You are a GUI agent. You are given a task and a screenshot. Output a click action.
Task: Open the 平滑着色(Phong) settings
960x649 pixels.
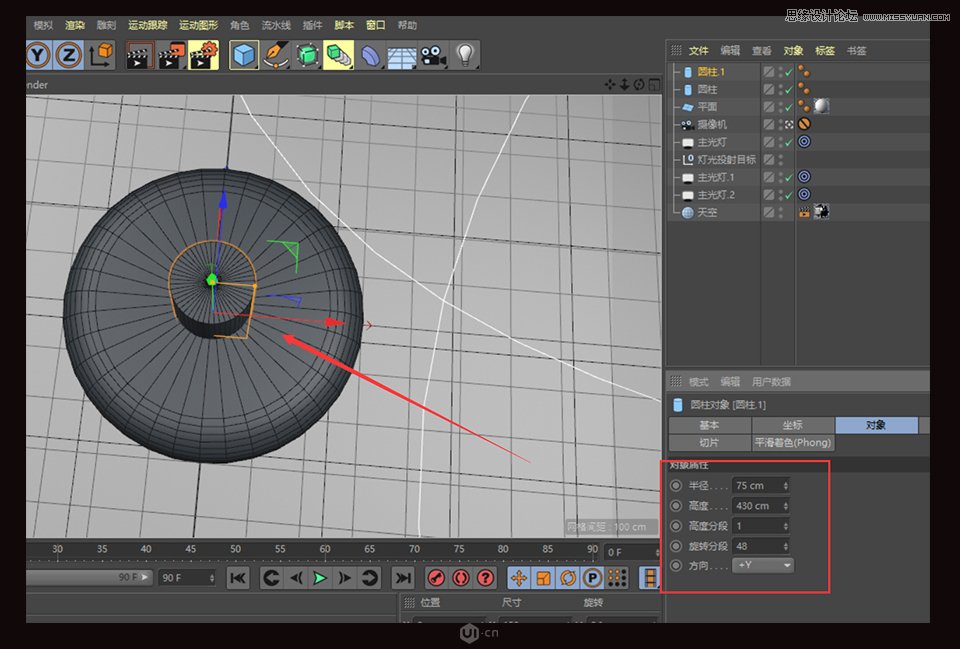pos(792,442)
